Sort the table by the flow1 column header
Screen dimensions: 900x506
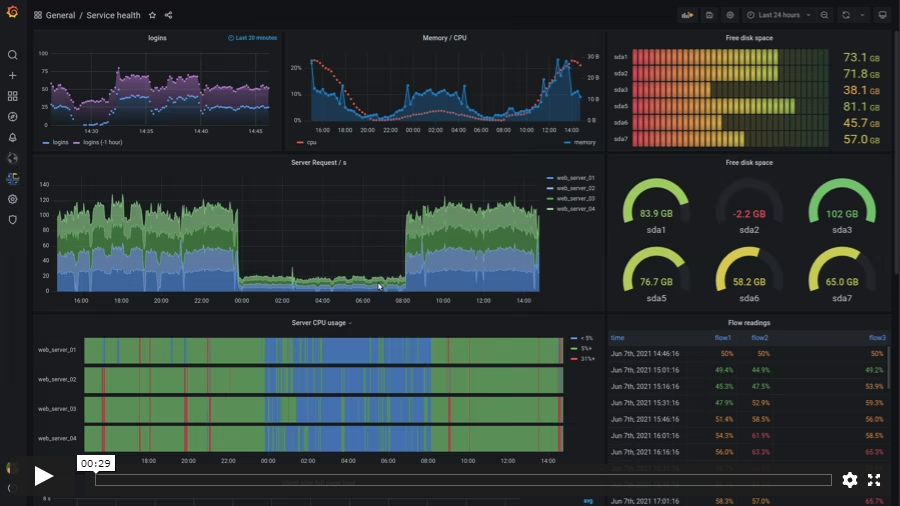pos(722,338)
